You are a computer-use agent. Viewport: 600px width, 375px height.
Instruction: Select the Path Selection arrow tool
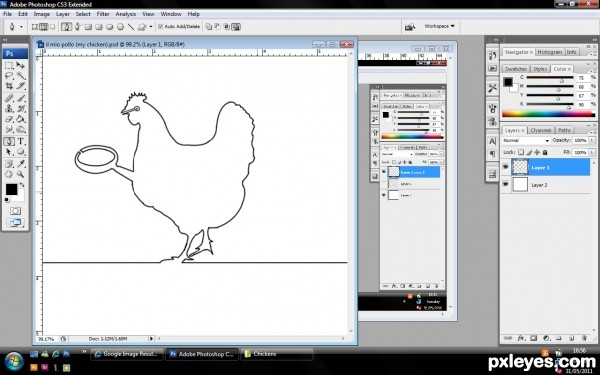tap(9, 152)
